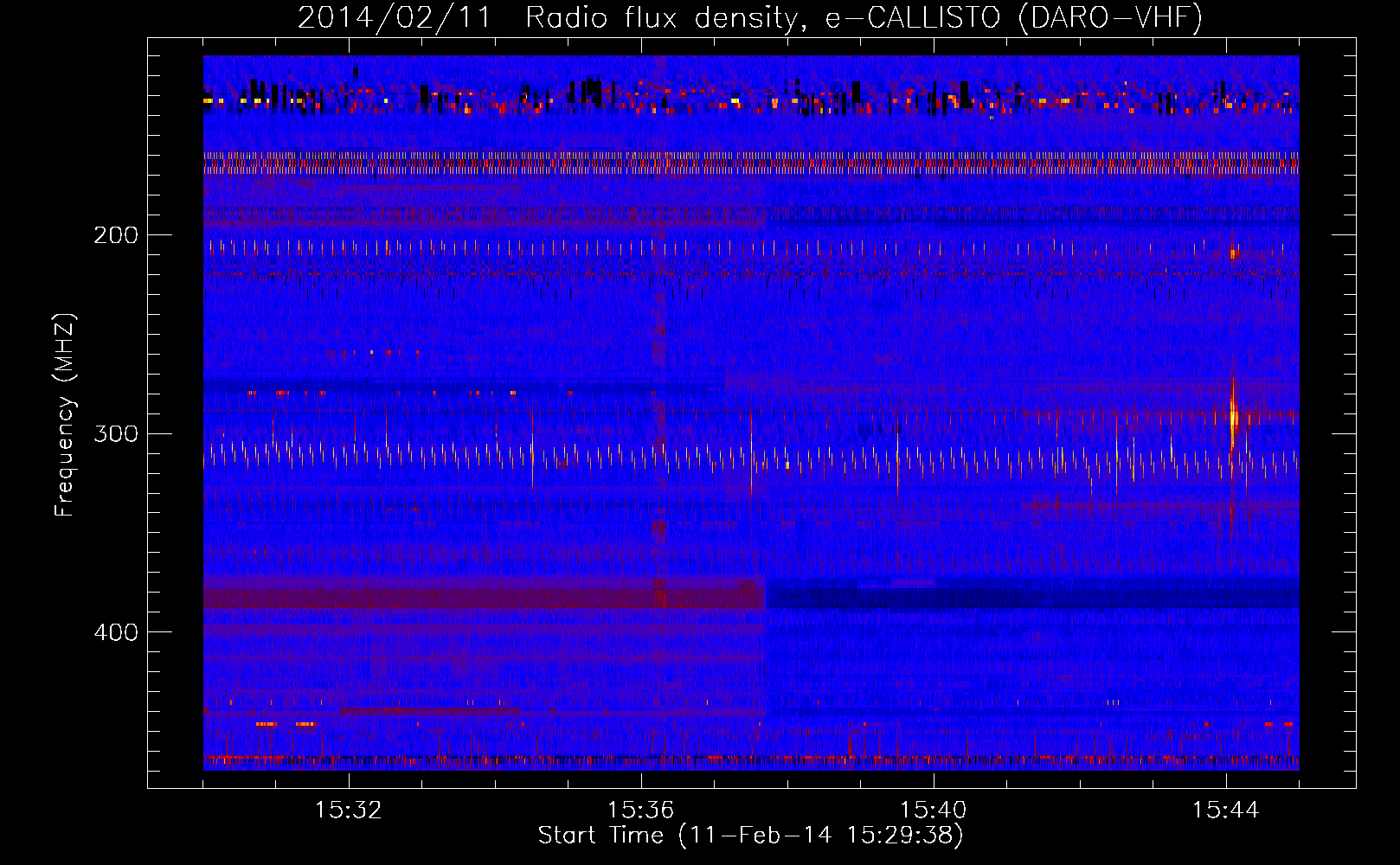
Task: Click the "15:32" time tick label
Action: click(x=349, y=811)
